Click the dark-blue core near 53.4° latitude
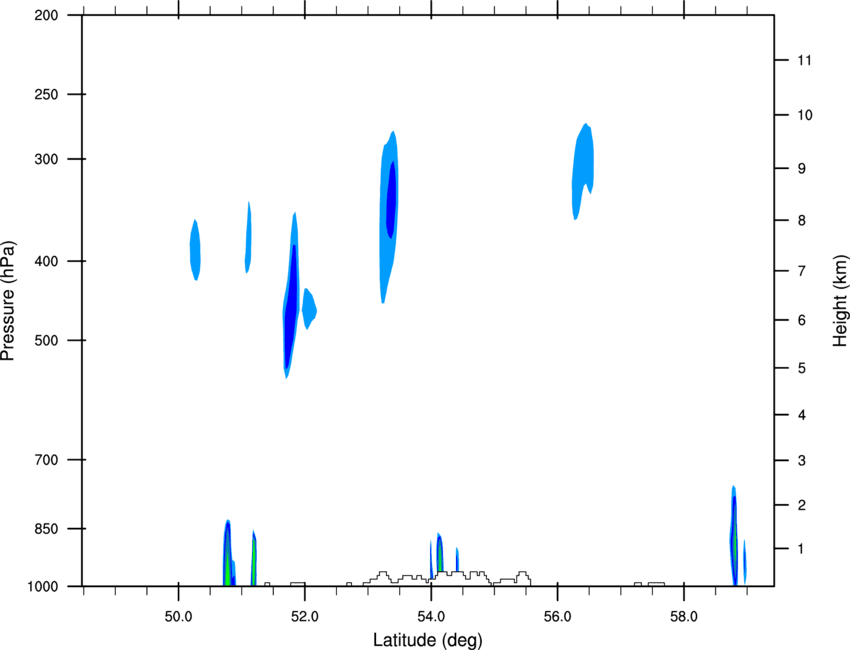Screen dimensions: 850x650 tap(391, 201)
